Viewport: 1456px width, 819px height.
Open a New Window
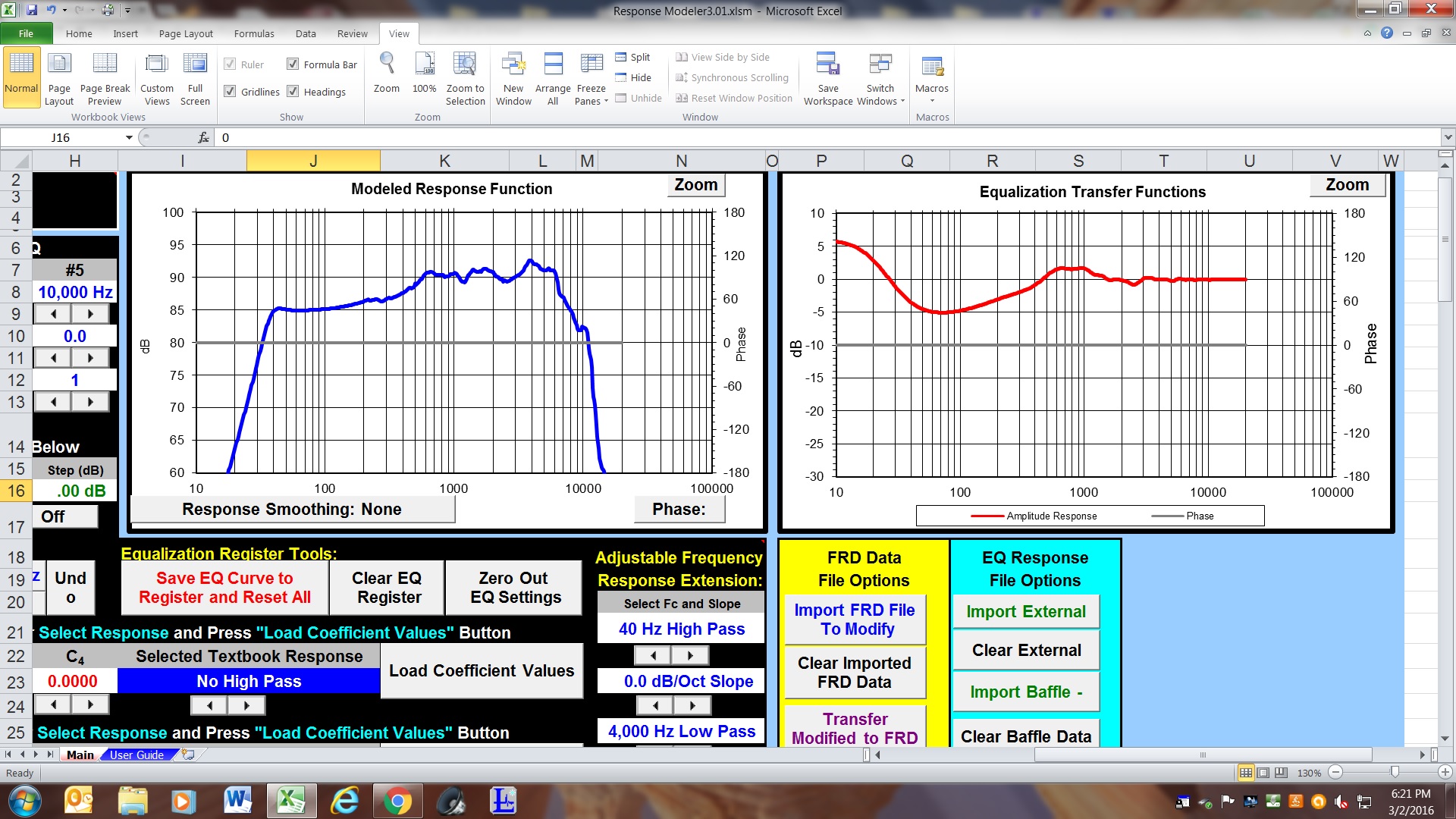tap(513, 78)
